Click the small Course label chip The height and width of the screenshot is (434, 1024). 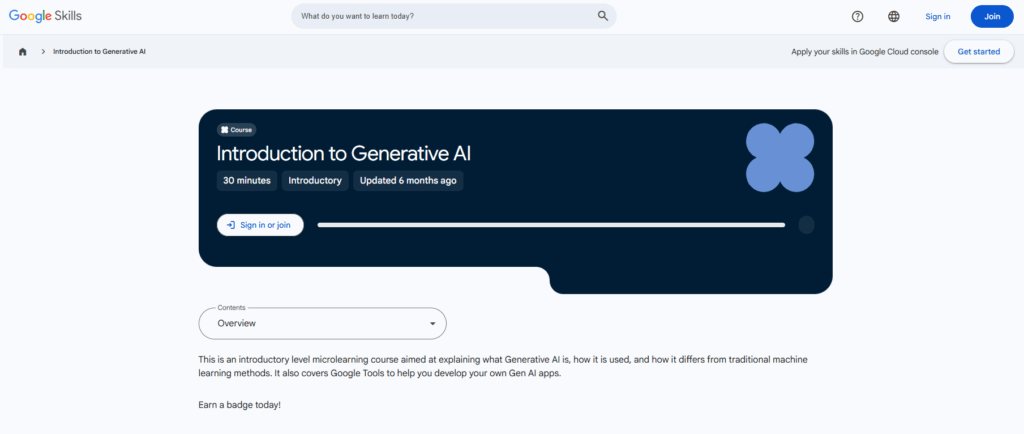[237, 130]
